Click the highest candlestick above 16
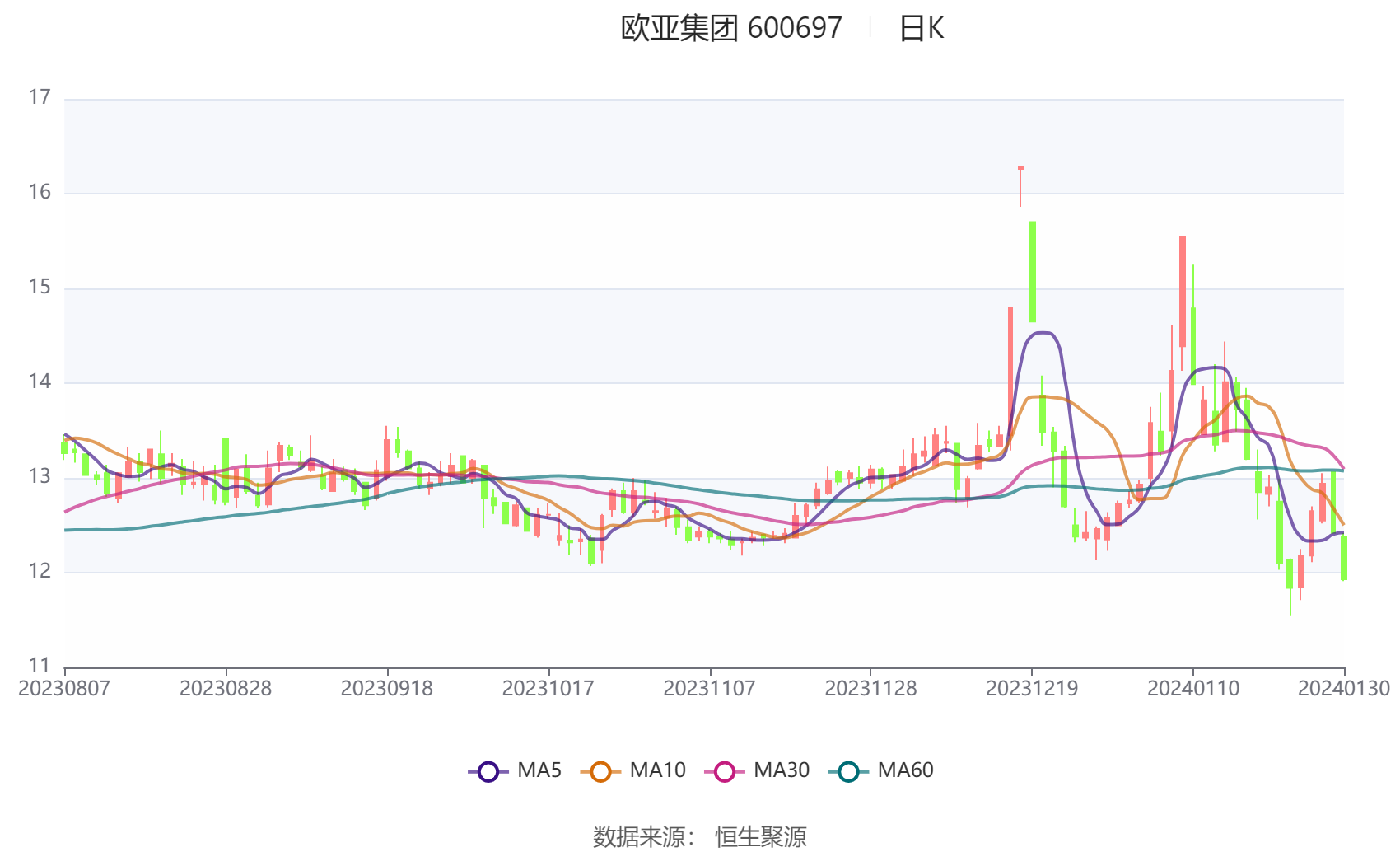Screen dimensions: 1400x852 tap(1021, 186)
